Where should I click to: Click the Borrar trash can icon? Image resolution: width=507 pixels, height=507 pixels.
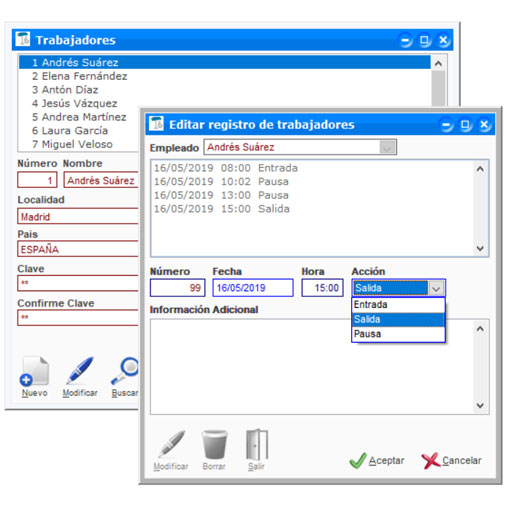(214, 444)
